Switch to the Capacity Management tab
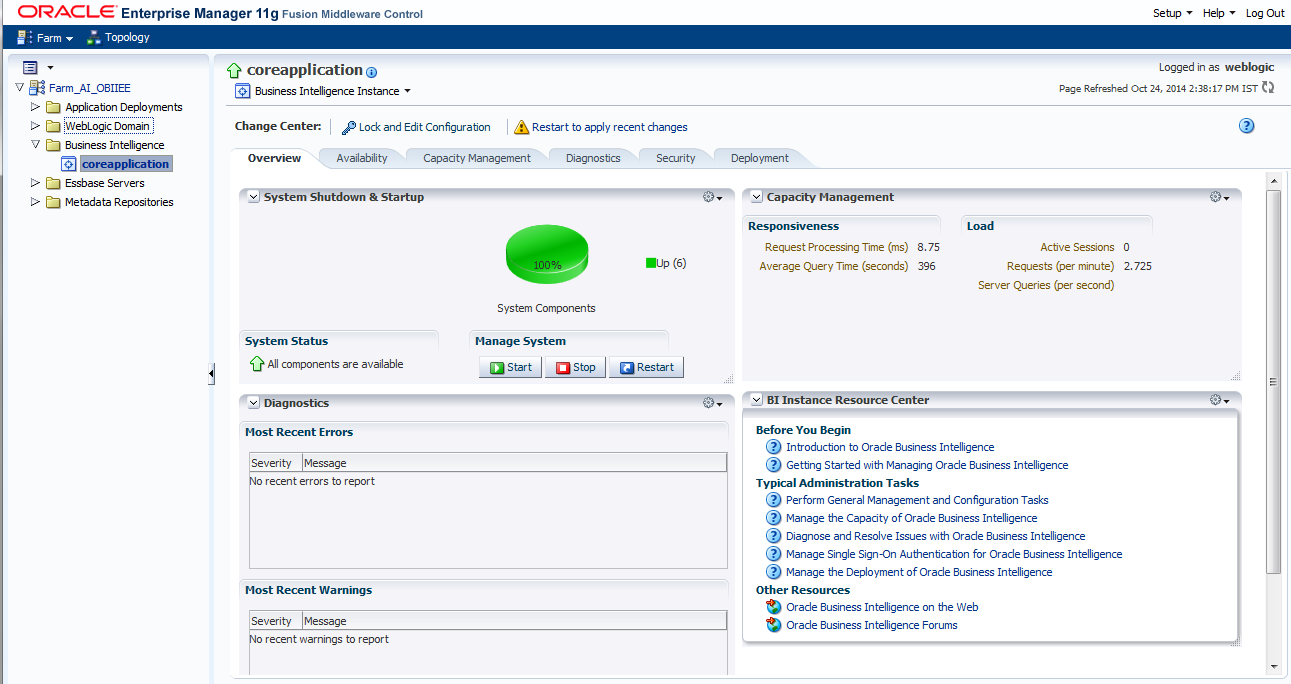 tap(477, 158)
